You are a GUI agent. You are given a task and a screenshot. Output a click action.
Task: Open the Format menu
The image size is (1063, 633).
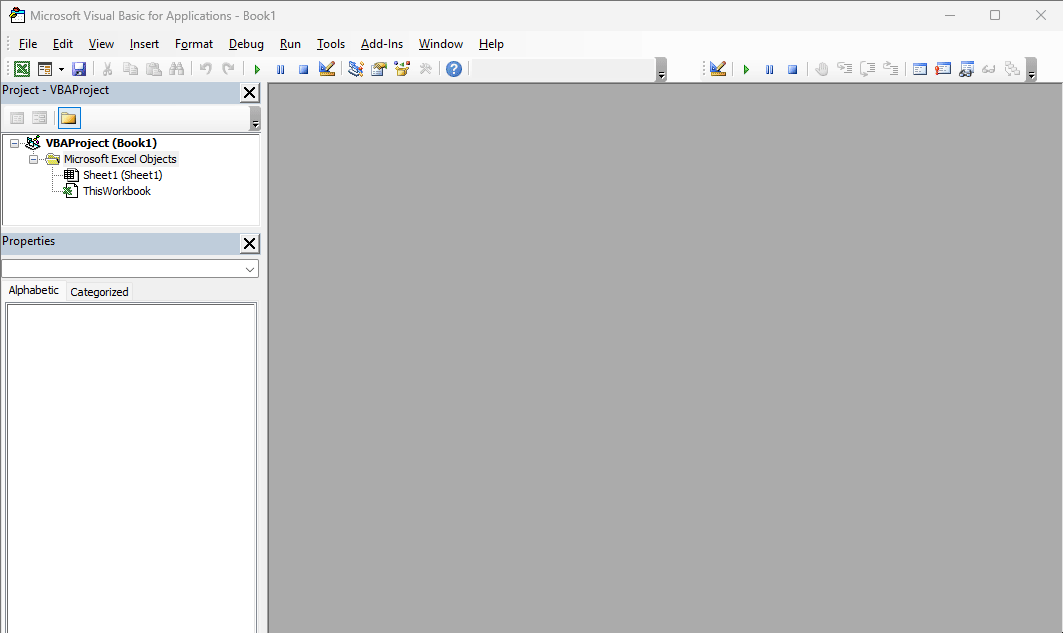[x=194, y=44]
